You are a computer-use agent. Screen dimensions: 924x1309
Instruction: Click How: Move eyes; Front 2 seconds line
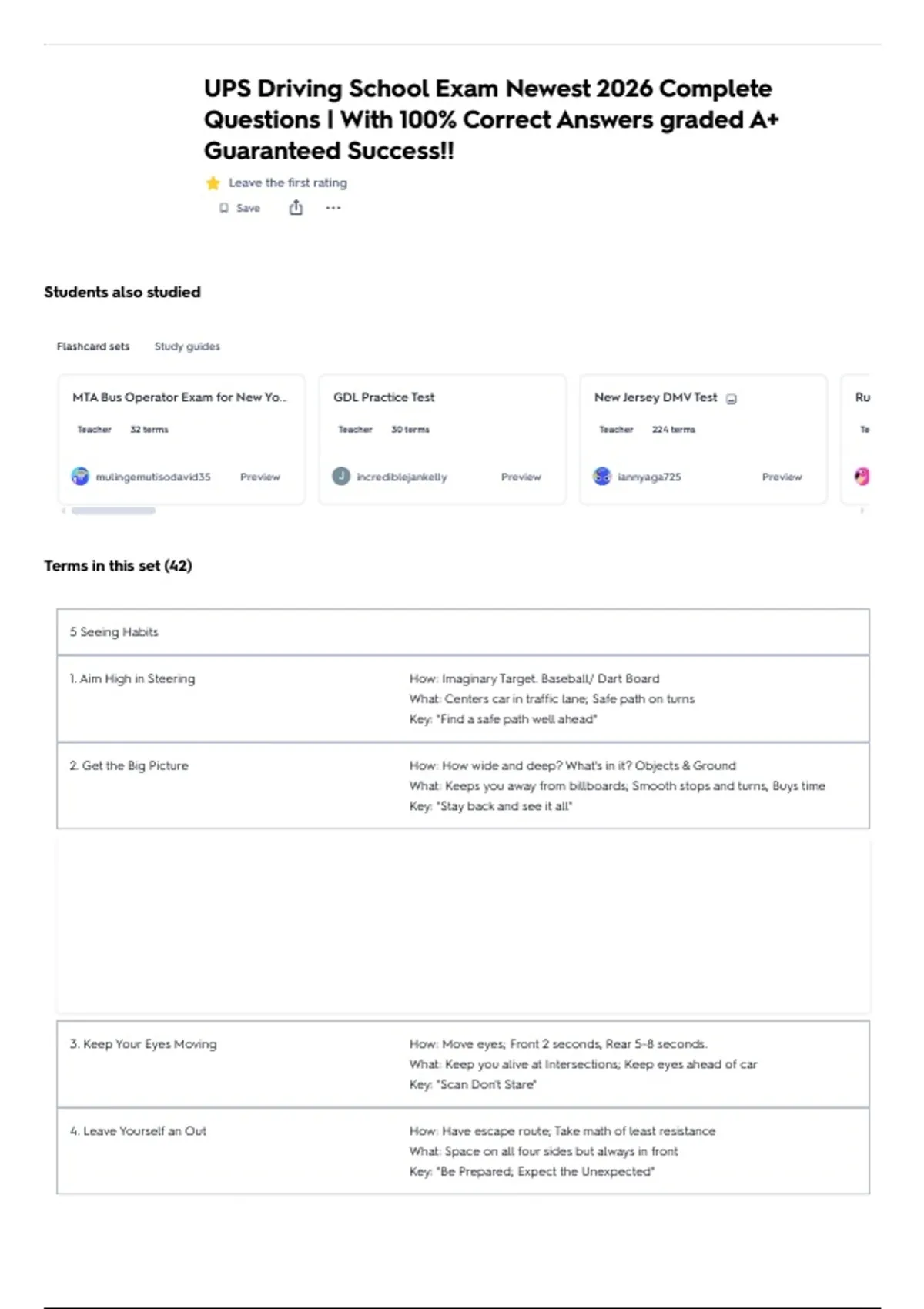[x=558, y=1044]
